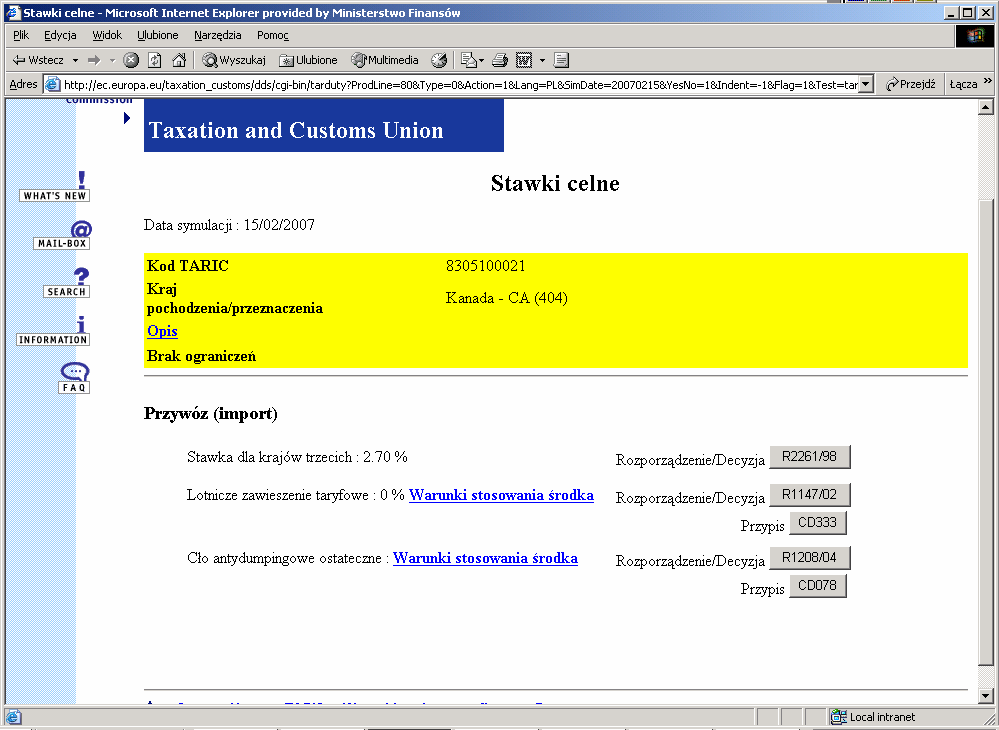Click the Print icon
The width and height of the screenshot is (999, 730).
tap(500, 60)
